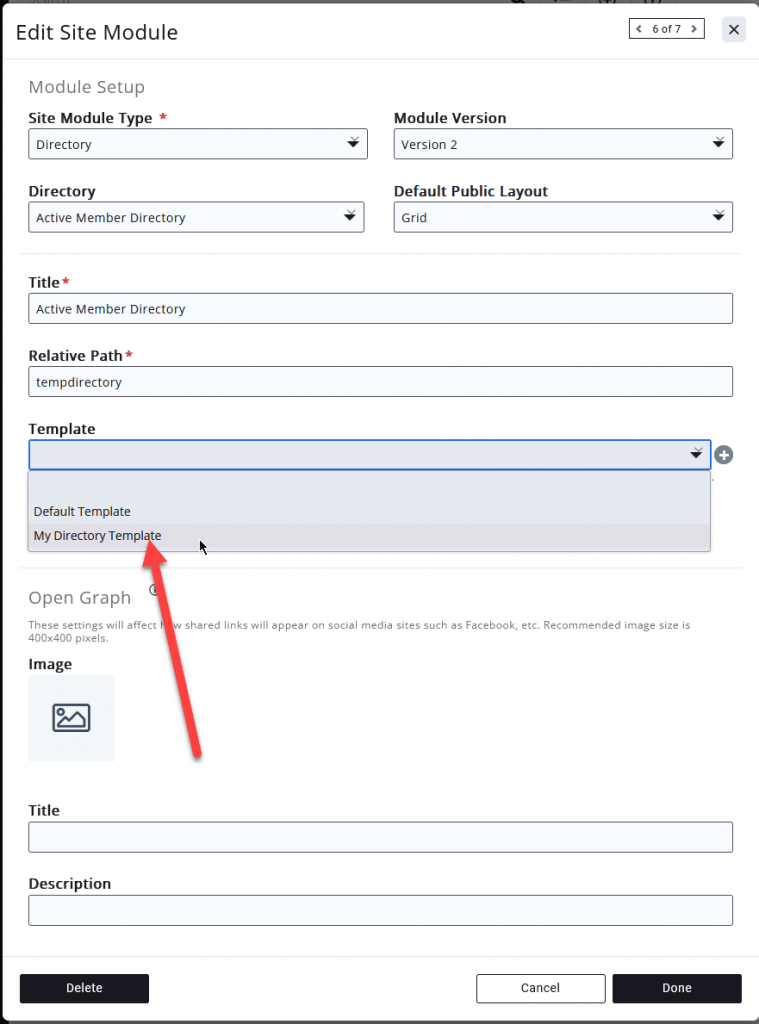Image resolution: width=759 pixels, height=1024 pixels.
Task: Go to the next site module
Action: point(694,29)
